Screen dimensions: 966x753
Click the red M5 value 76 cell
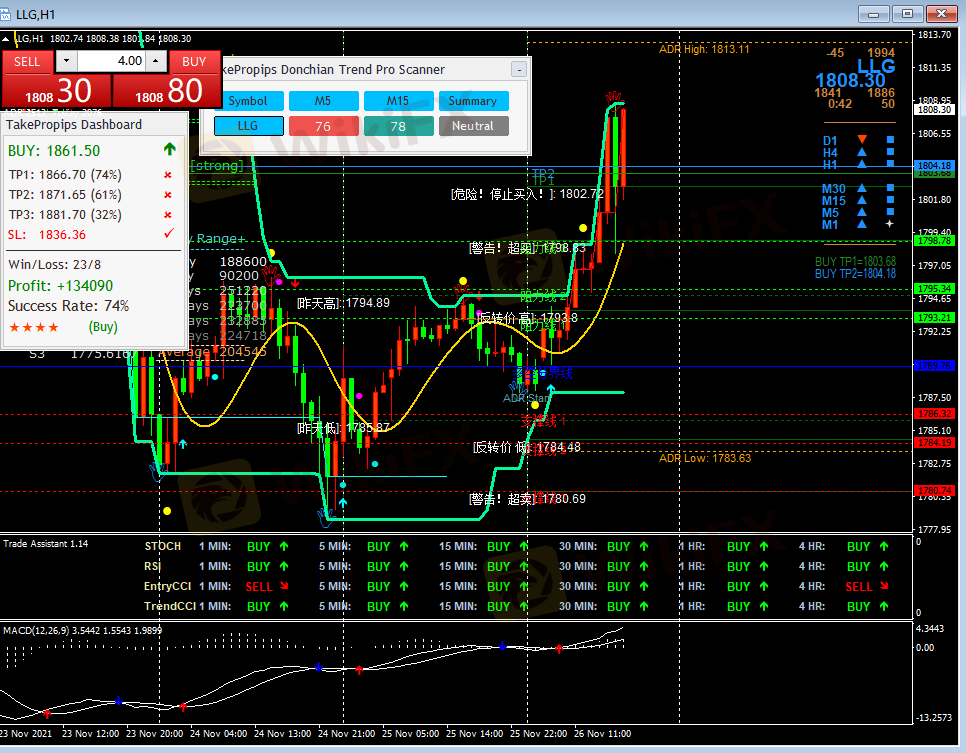tap(323, 126)
